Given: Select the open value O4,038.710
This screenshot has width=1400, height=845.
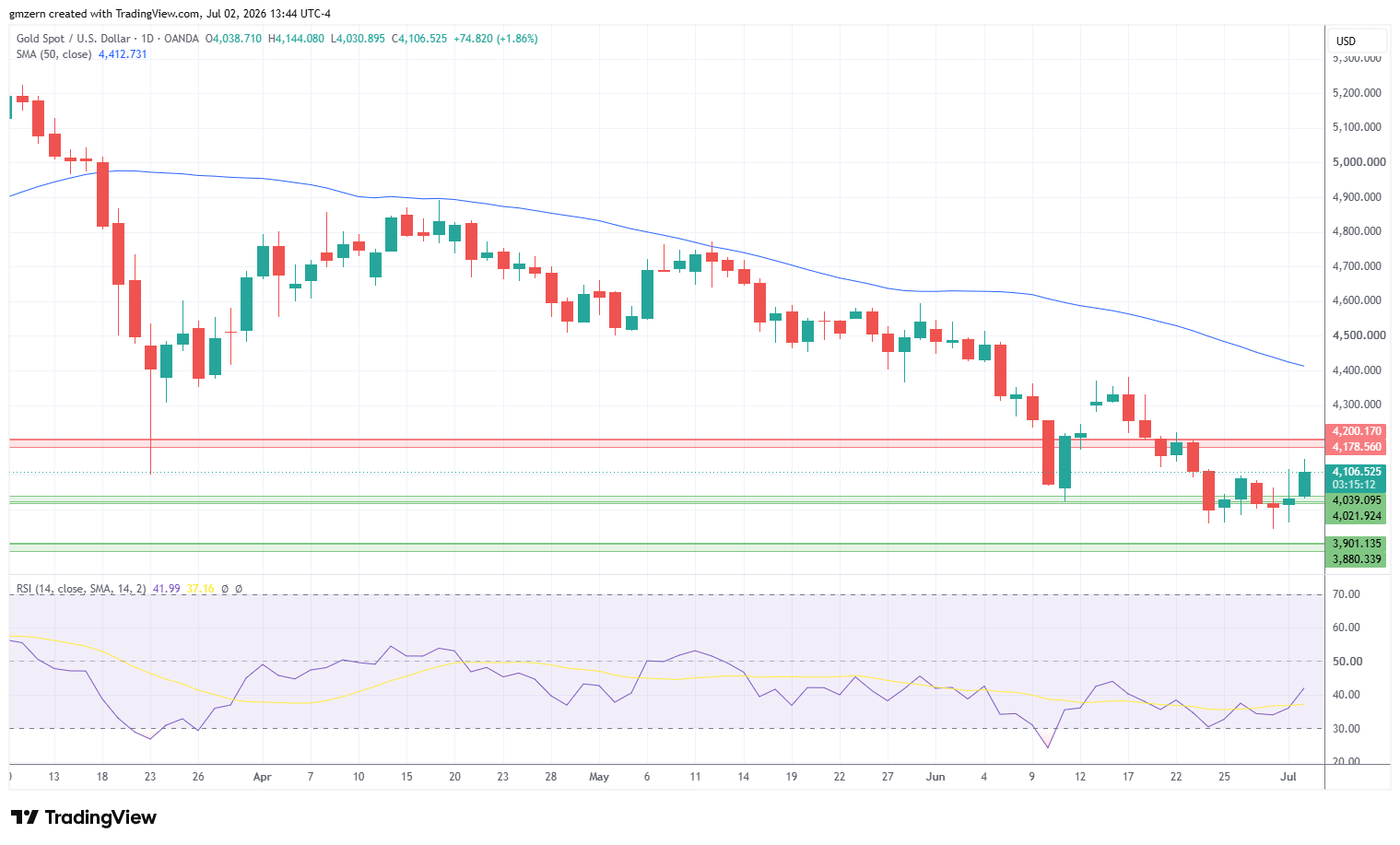Looking at the screenshot, I should 233,39.
